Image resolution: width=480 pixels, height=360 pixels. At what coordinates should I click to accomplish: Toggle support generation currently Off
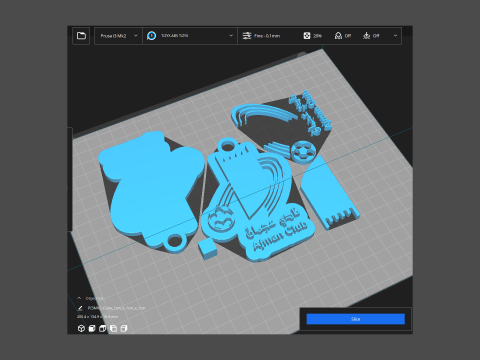(x=343, y=36)
